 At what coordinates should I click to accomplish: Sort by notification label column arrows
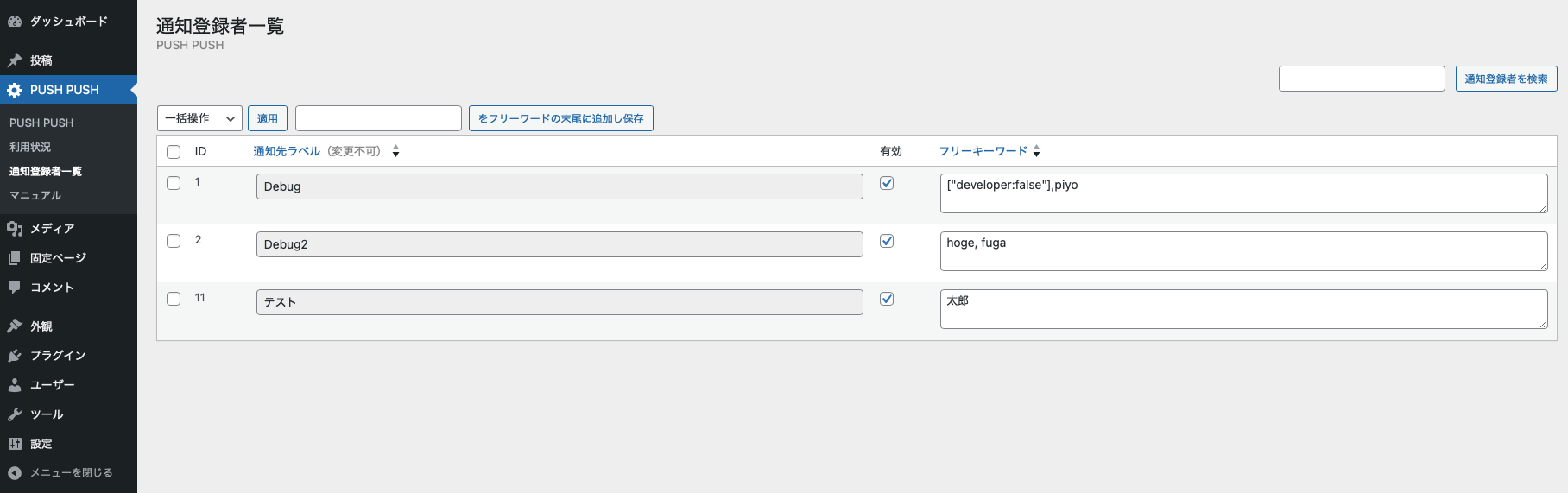[x=395, y=151]
